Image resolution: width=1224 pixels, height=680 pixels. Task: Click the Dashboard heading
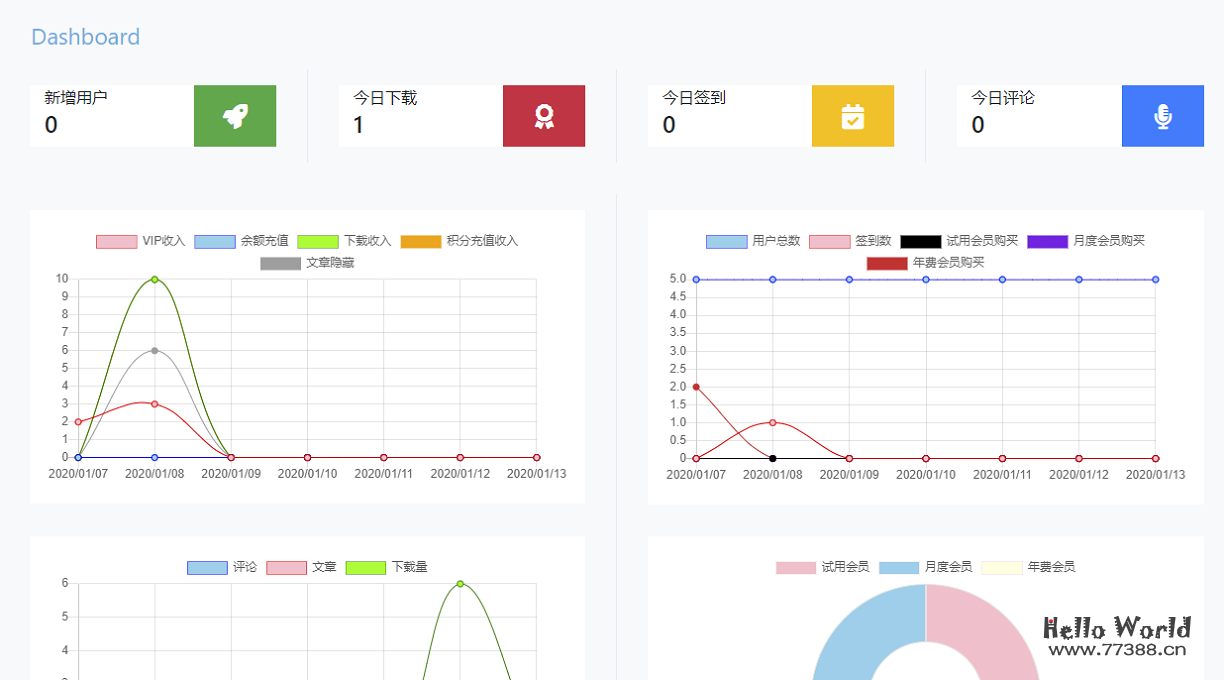(x=85, y=37)
